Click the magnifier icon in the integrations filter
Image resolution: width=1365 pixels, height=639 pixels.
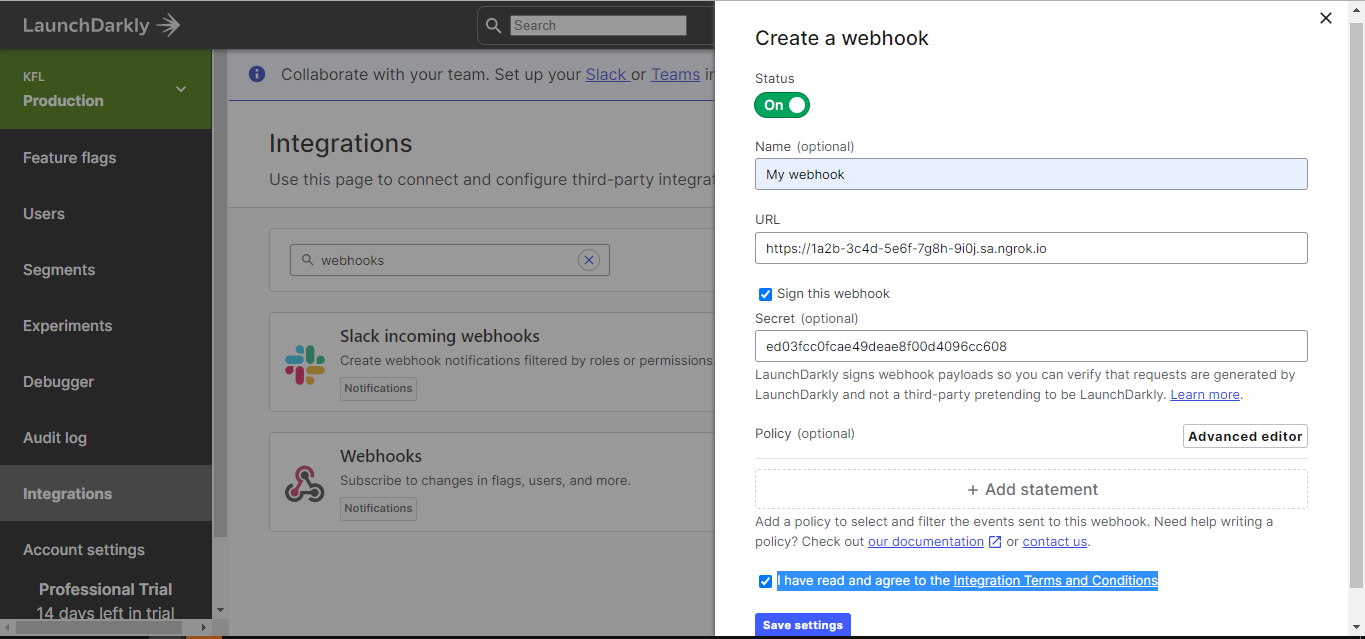306,260
